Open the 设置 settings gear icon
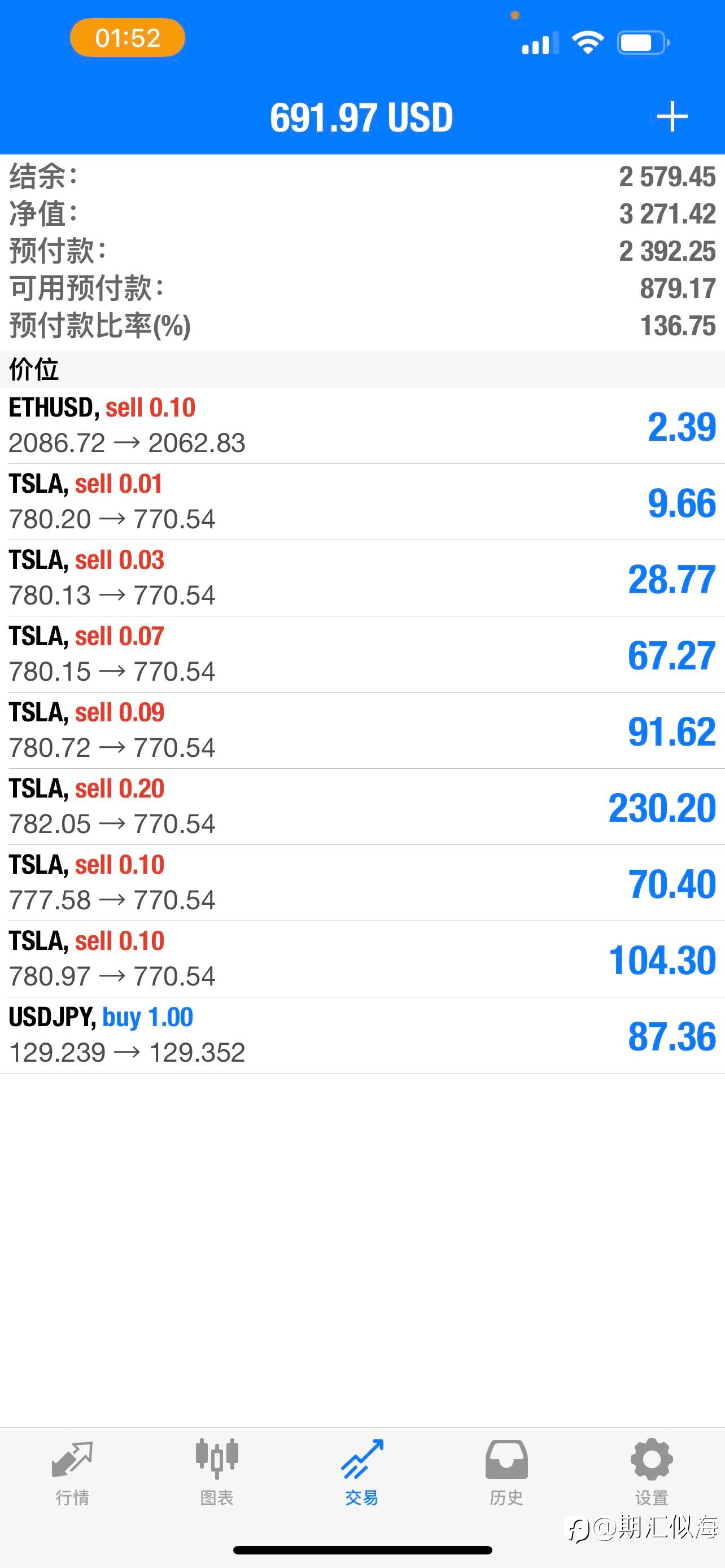This screenshot has height=1568, width=725. coord(652,1458)
